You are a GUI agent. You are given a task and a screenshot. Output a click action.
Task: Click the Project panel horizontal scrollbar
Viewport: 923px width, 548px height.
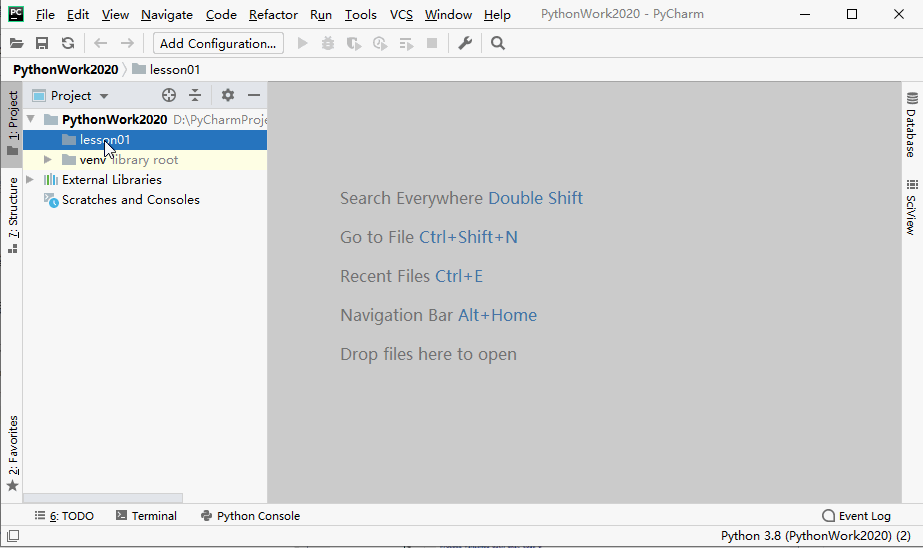[x=103, y=498]
